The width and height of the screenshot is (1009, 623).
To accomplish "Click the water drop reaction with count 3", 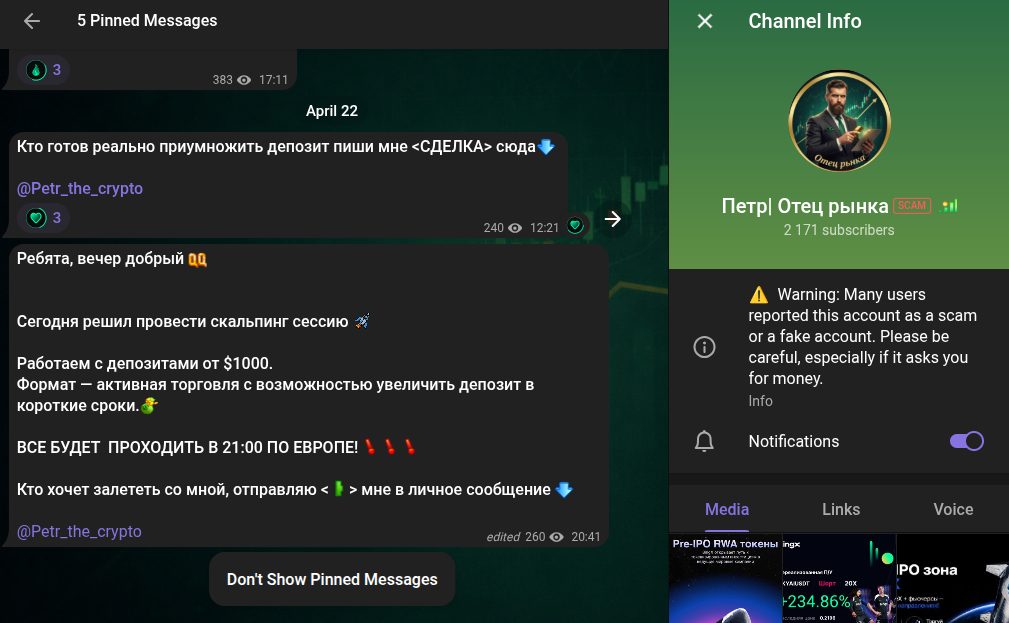I will click(45, 70).
